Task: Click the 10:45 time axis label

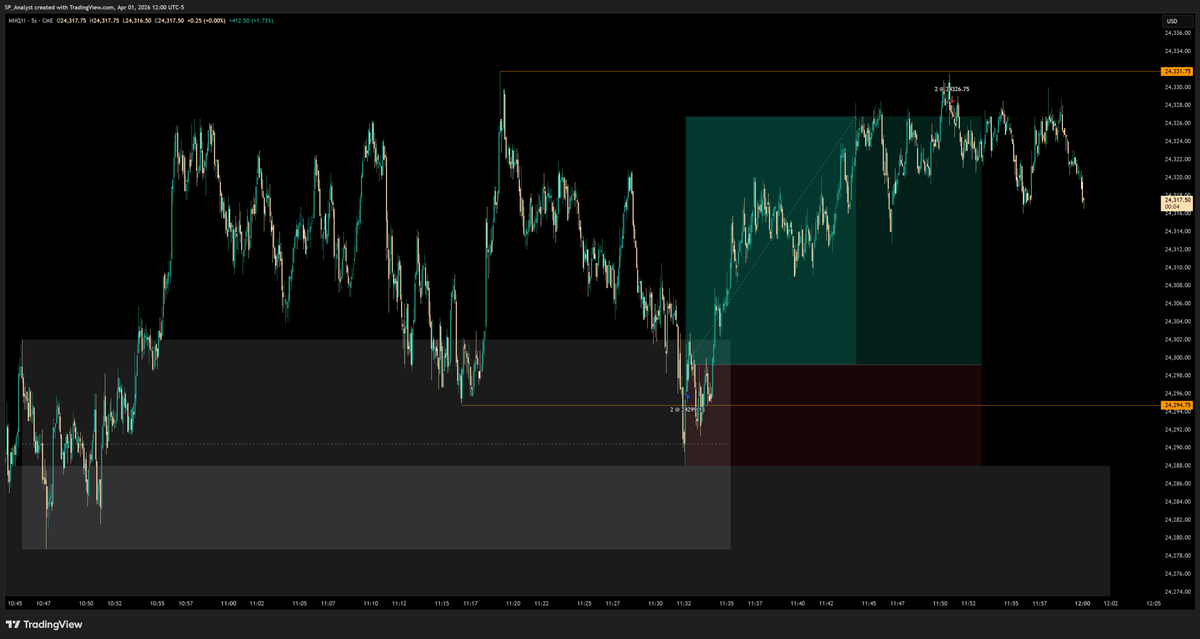Action: coord(15,603)
